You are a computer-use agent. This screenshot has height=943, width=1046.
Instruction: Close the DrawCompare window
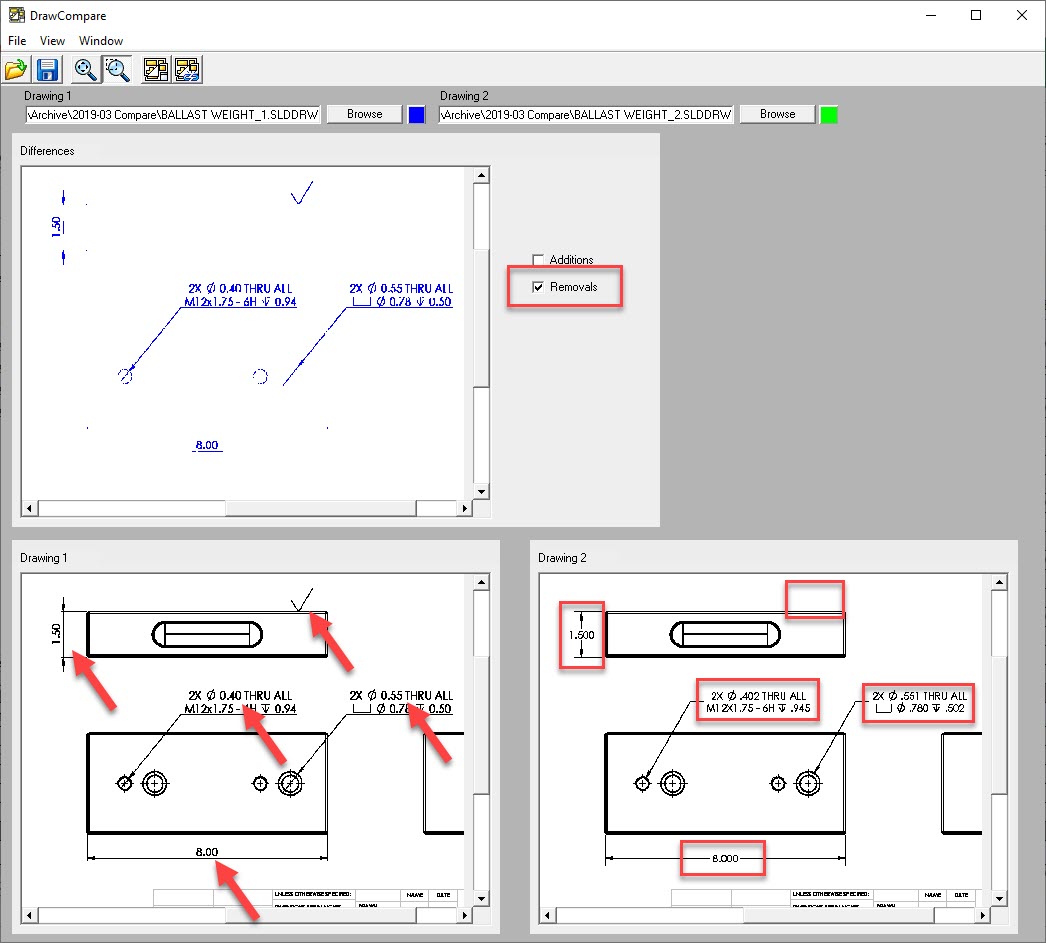[x=1021, y=15]
